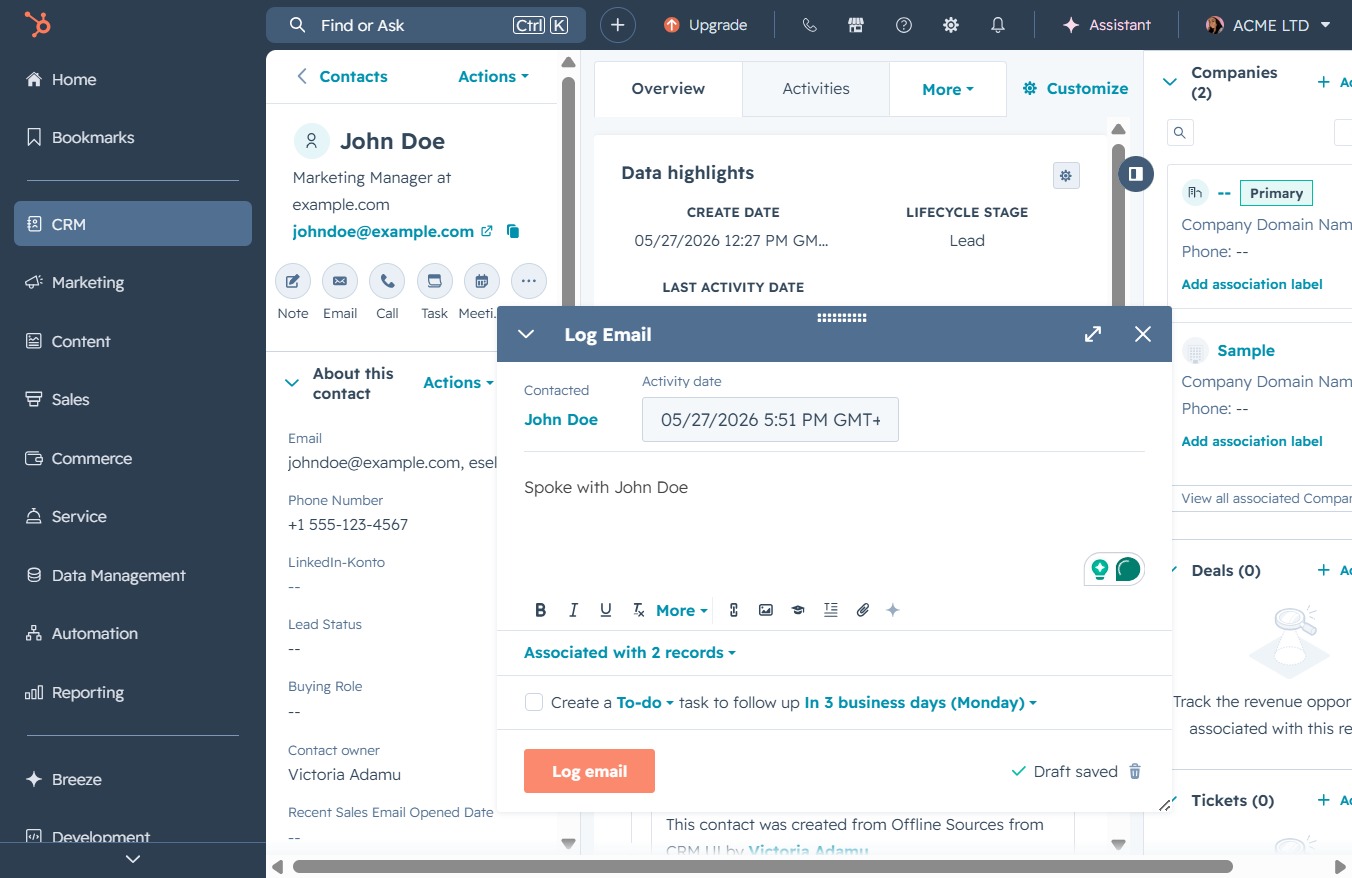
Task: Click the Call activity icon
Action: (x=387, y=282)
